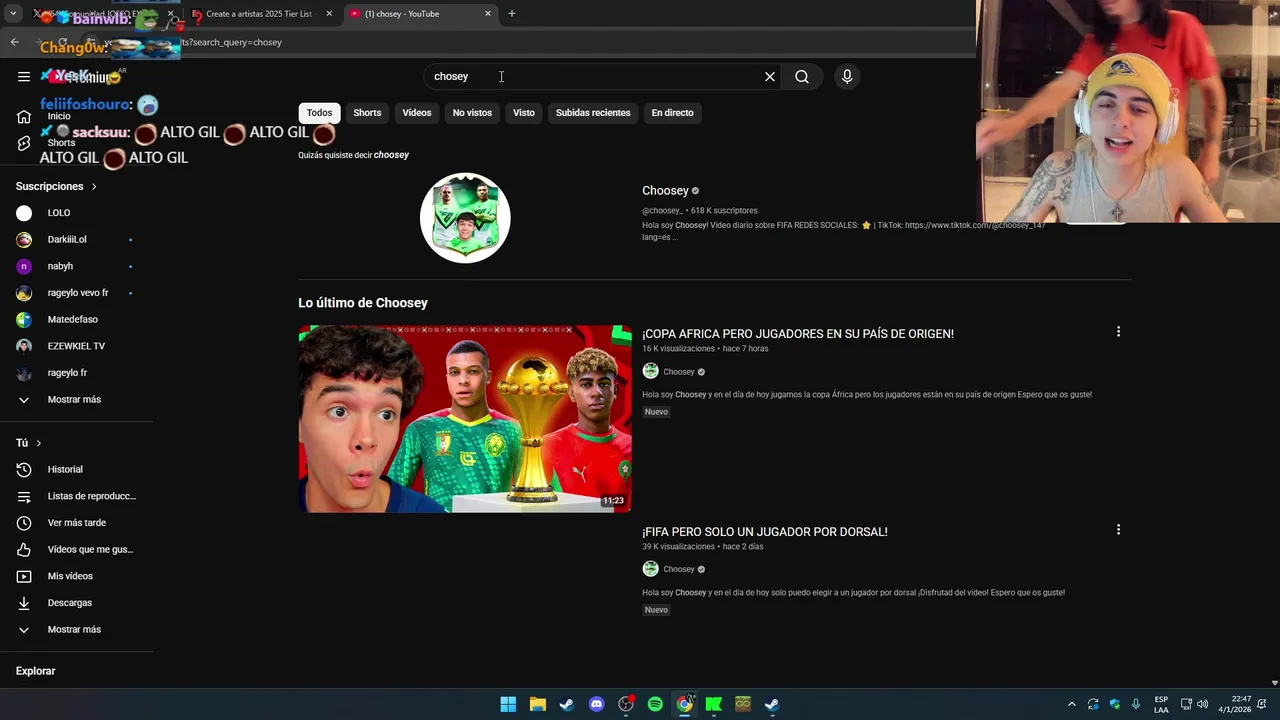
Task: Click Choosey channel avatar under FIFA DORSAL video
Action: pyautogui.click(x=650, y=569)
